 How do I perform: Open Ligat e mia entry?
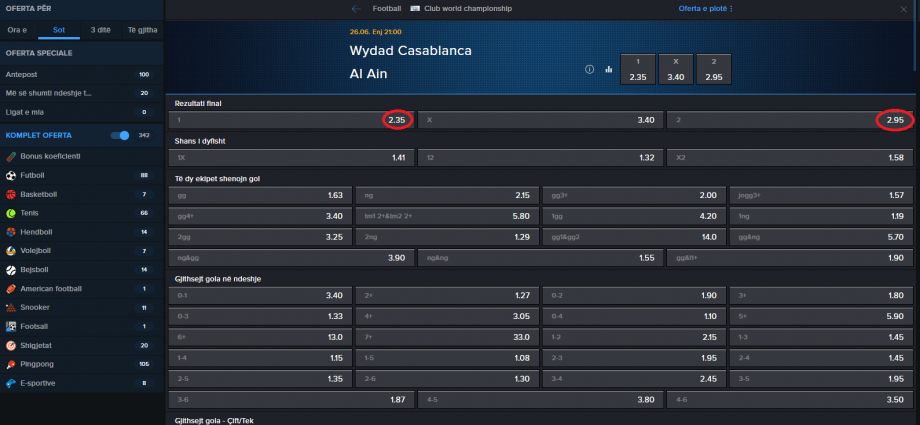[82, 112]
